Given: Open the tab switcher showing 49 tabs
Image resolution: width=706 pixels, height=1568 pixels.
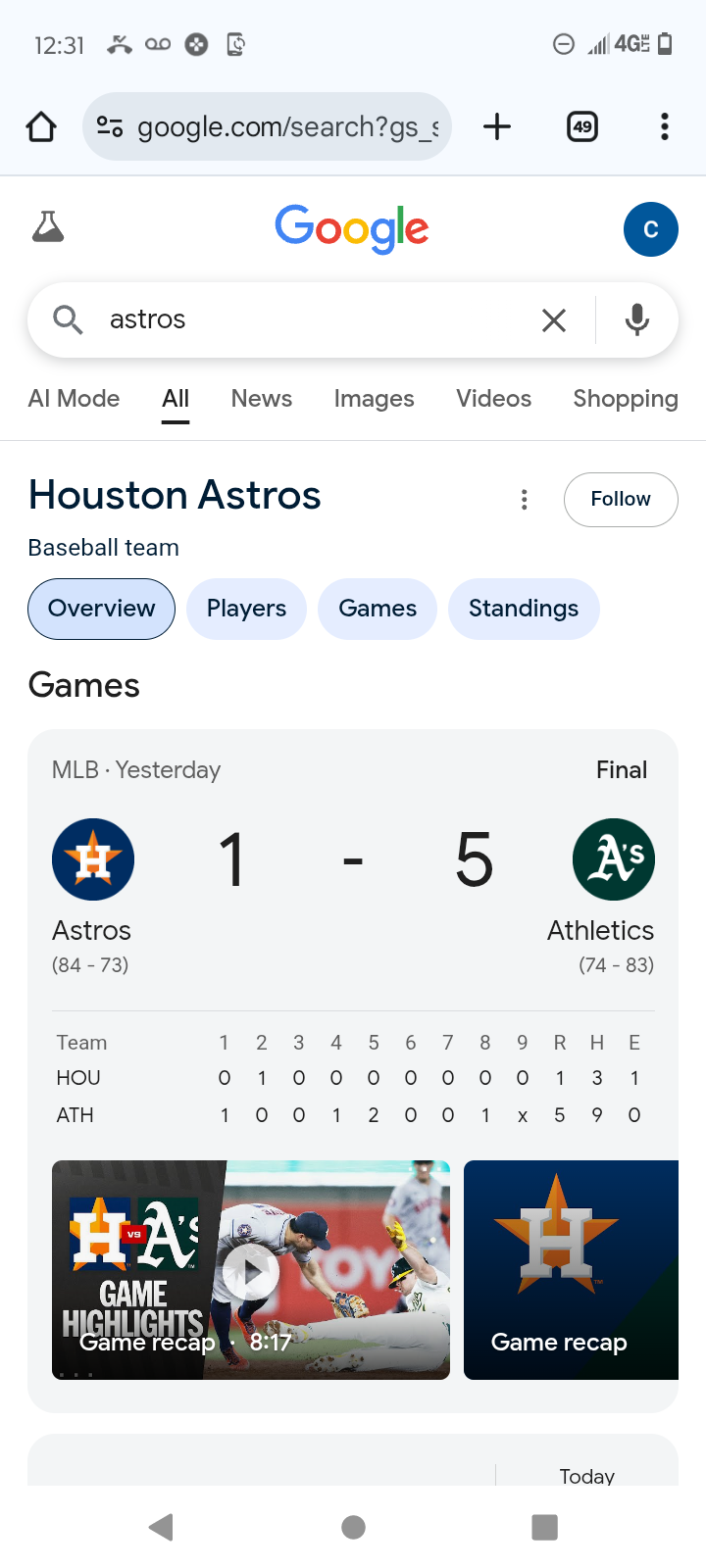Looking at the screenshot, I should click(x=582, y=126).
